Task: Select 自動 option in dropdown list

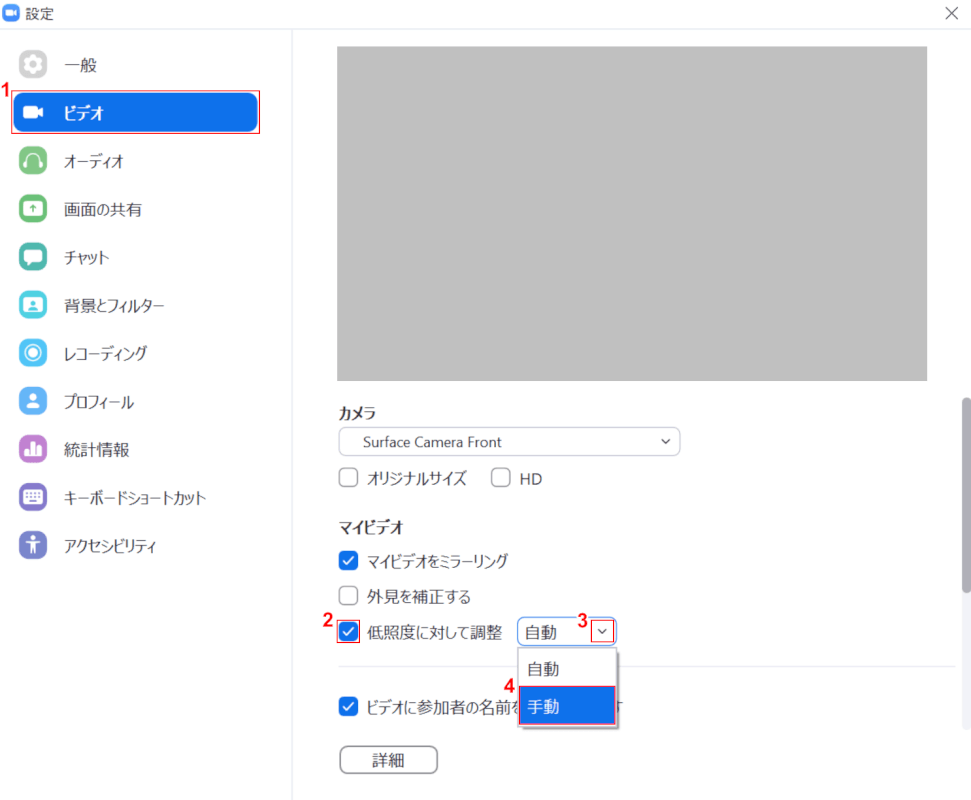Action: click(566, 669)
